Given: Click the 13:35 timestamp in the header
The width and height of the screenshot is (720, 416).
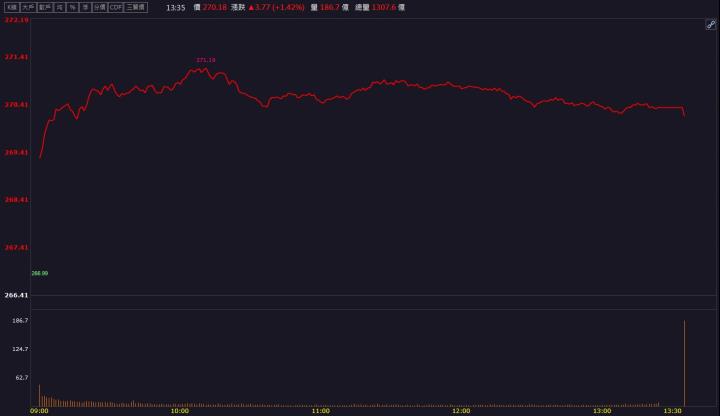Looking at the screenshot, I should pos(175,8).
